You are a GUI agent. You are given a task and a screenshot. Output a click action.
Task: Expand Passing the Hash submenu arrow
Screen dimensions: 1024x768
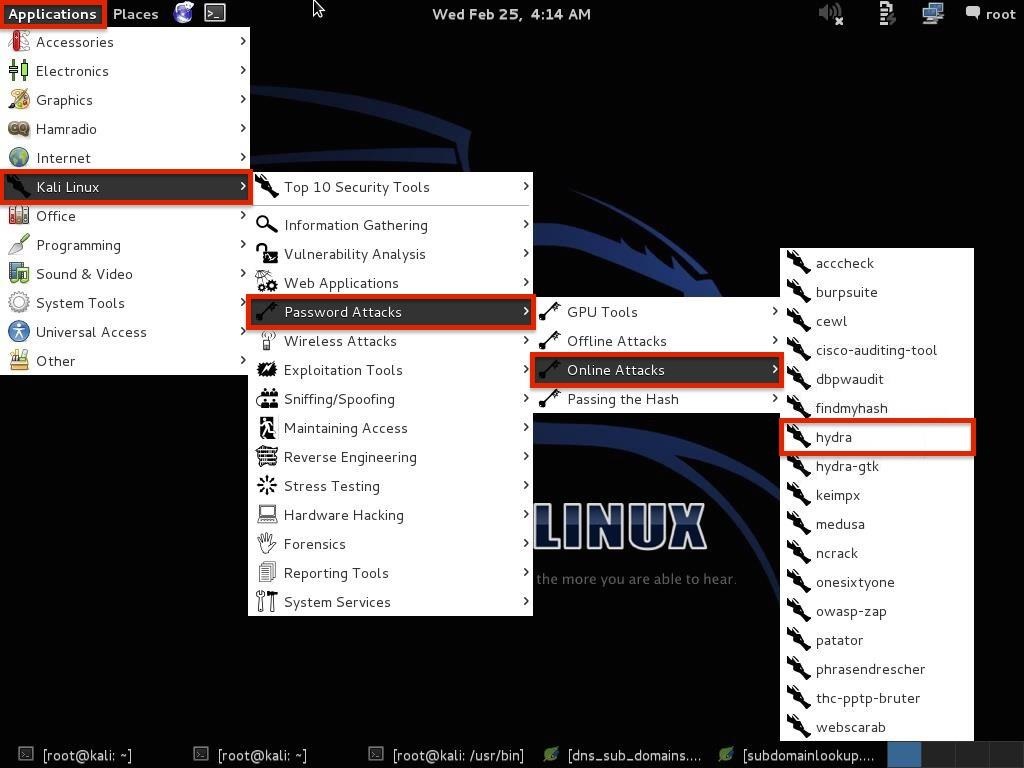775,398
